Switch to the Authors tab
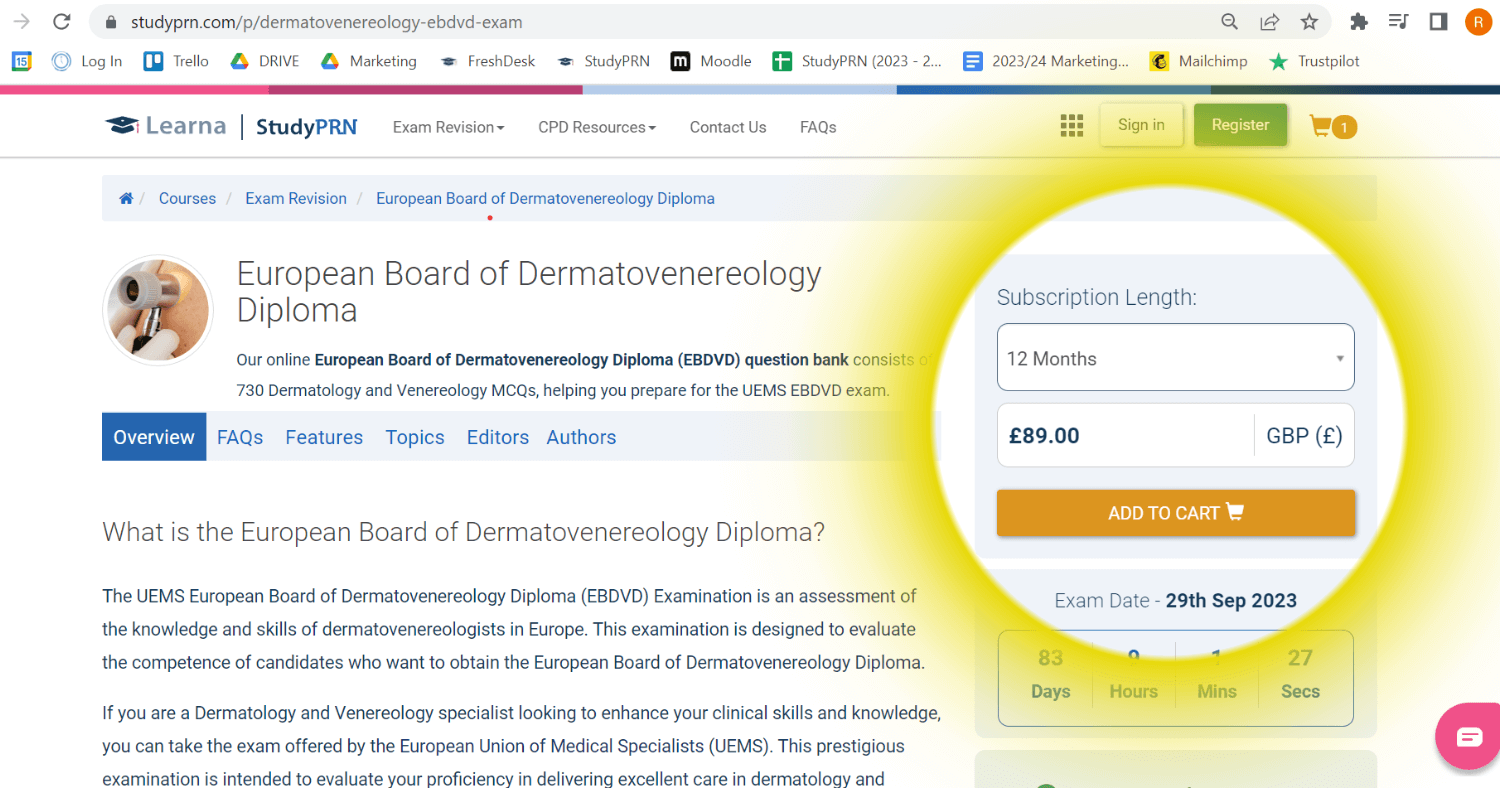This screenshot has height=788, width=1500. pyautogui.click(x=581, y=437)
